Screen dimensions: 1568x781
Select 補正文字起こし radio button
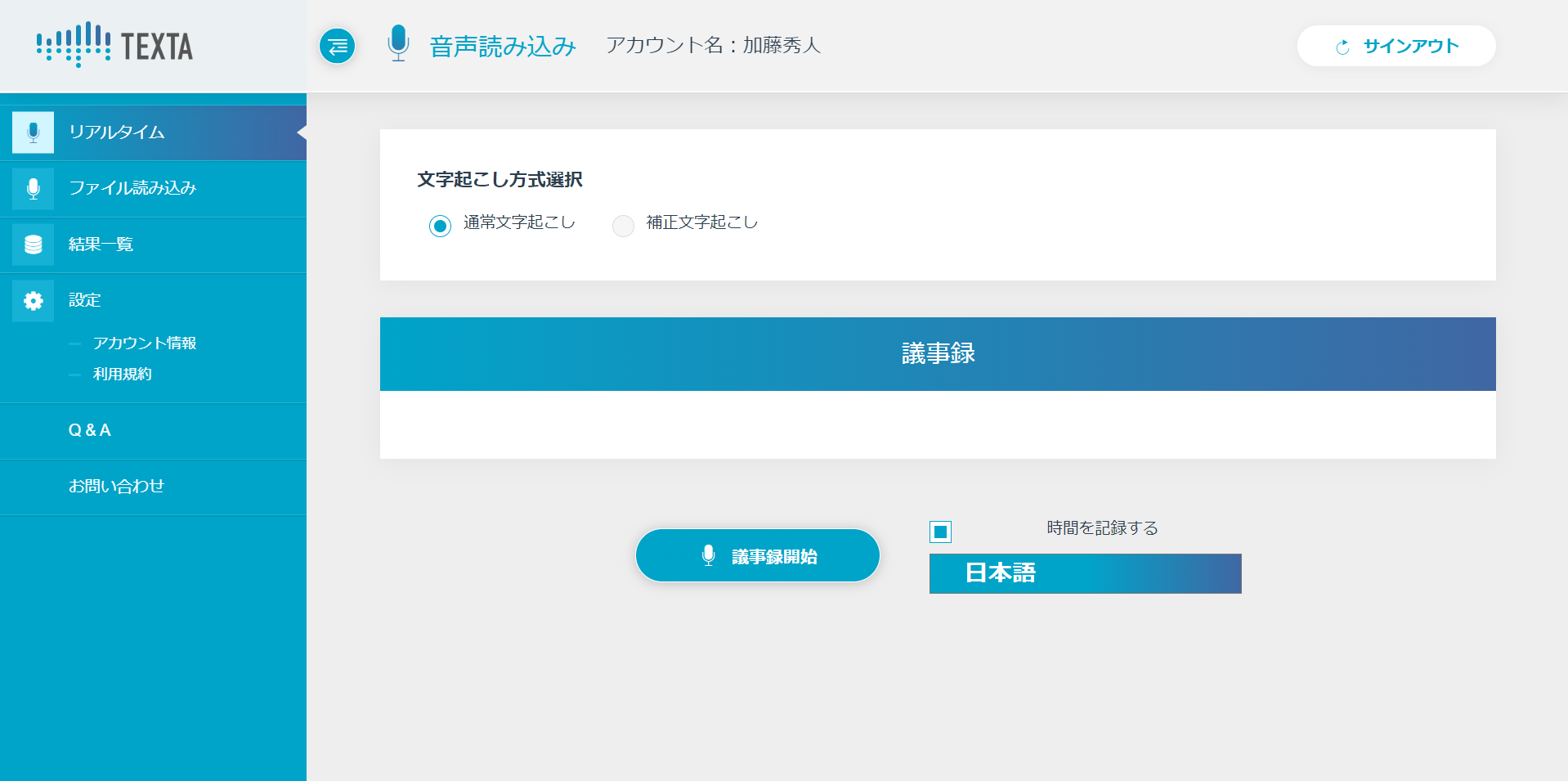click(x=623, y=226)
